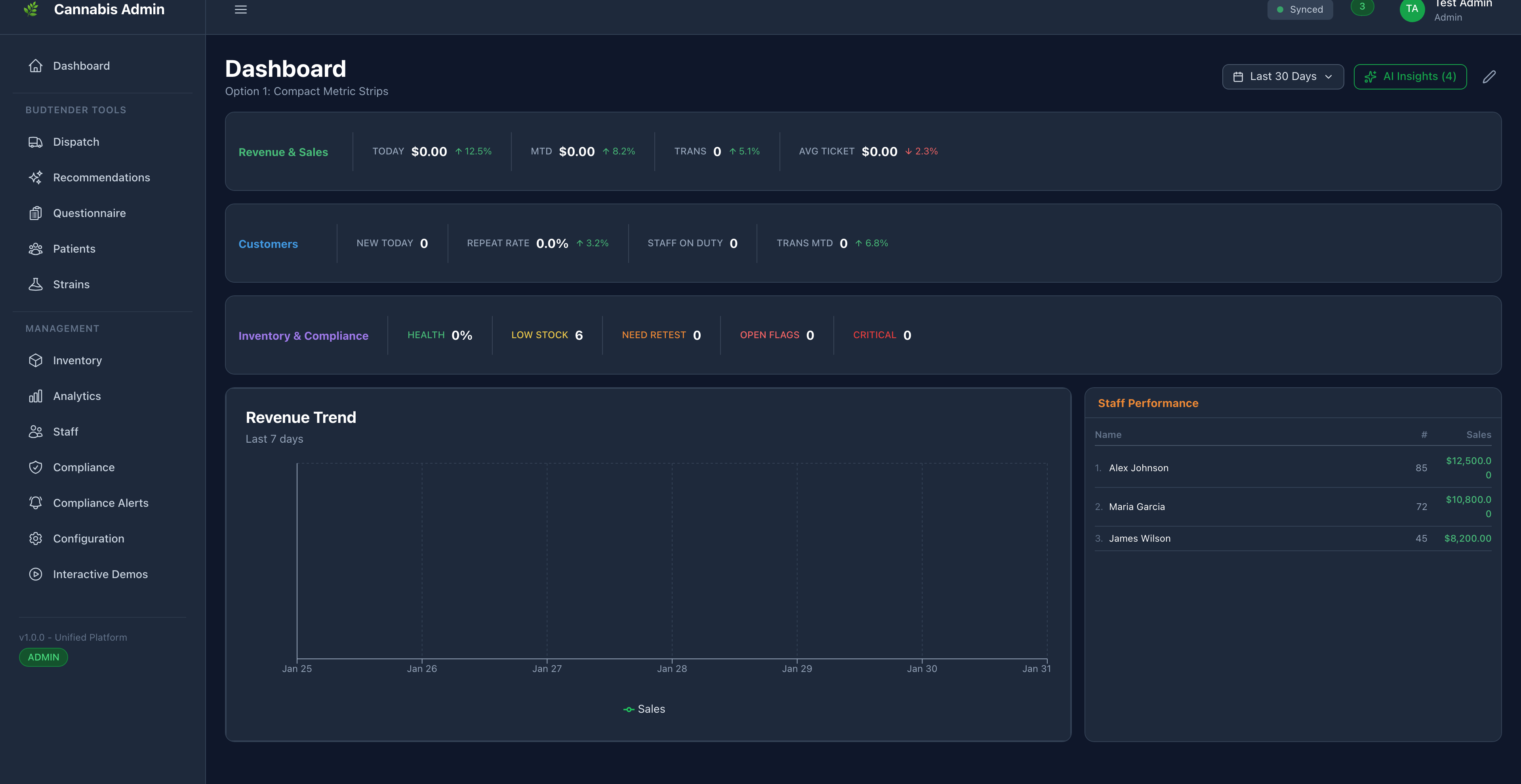Click the Inventory health 0% indicator
Screen dimensions: 1521x784
[x=439, y=335]
